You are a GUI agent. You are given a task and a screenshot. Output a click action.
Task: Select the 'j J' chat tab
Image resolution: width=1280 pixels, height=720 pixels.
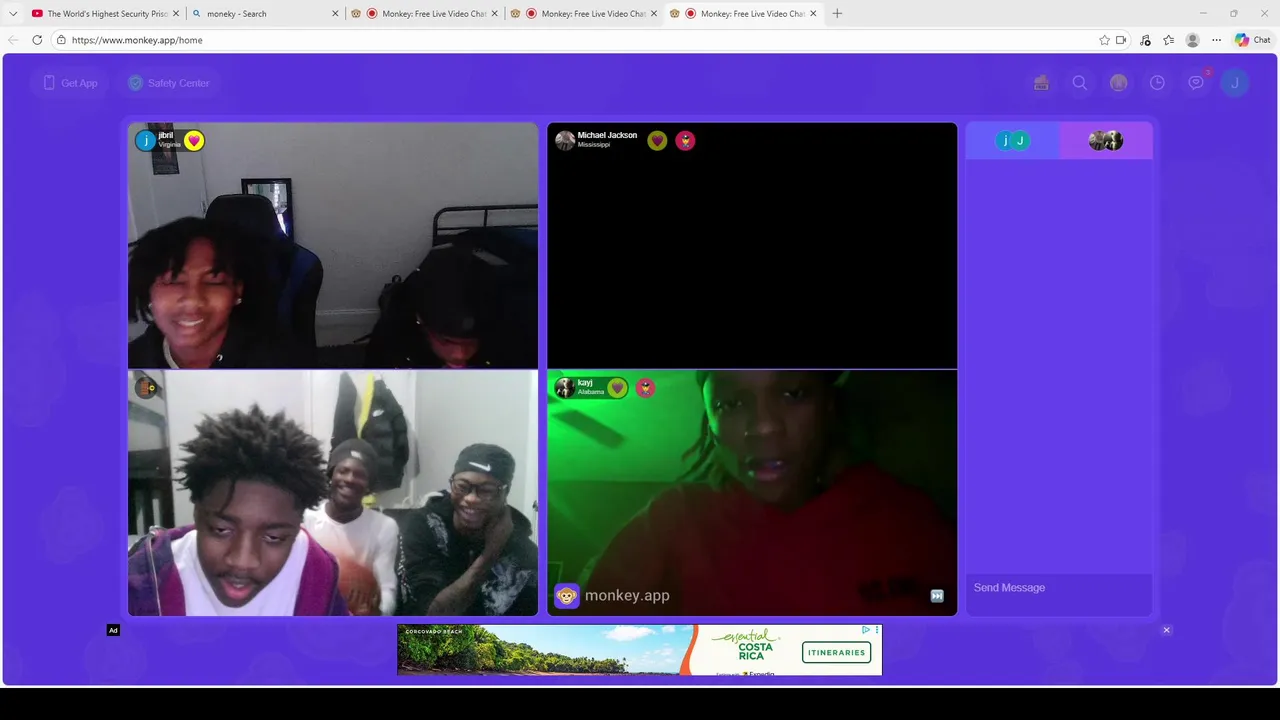click(1012, 141)
